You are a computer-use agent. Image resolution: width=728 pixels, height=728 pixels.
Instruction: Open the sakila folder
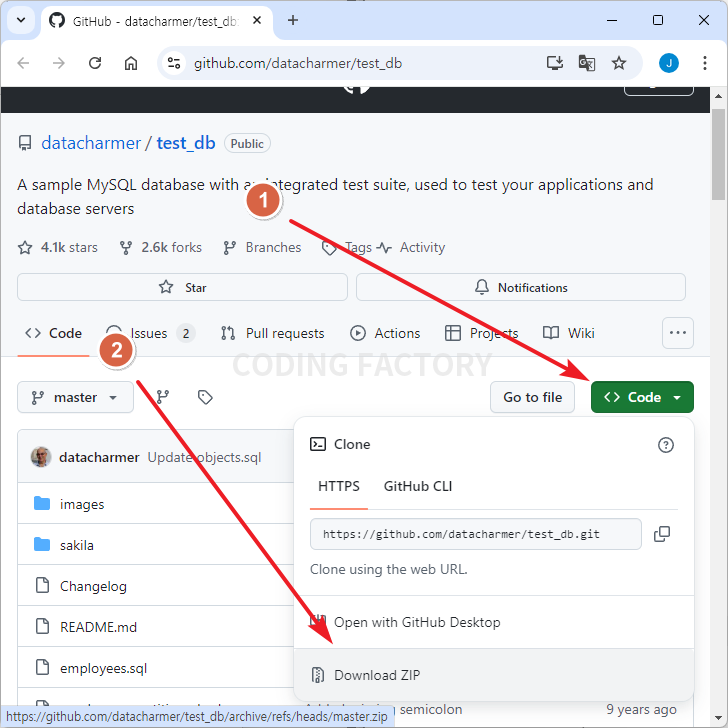point(77,545)
